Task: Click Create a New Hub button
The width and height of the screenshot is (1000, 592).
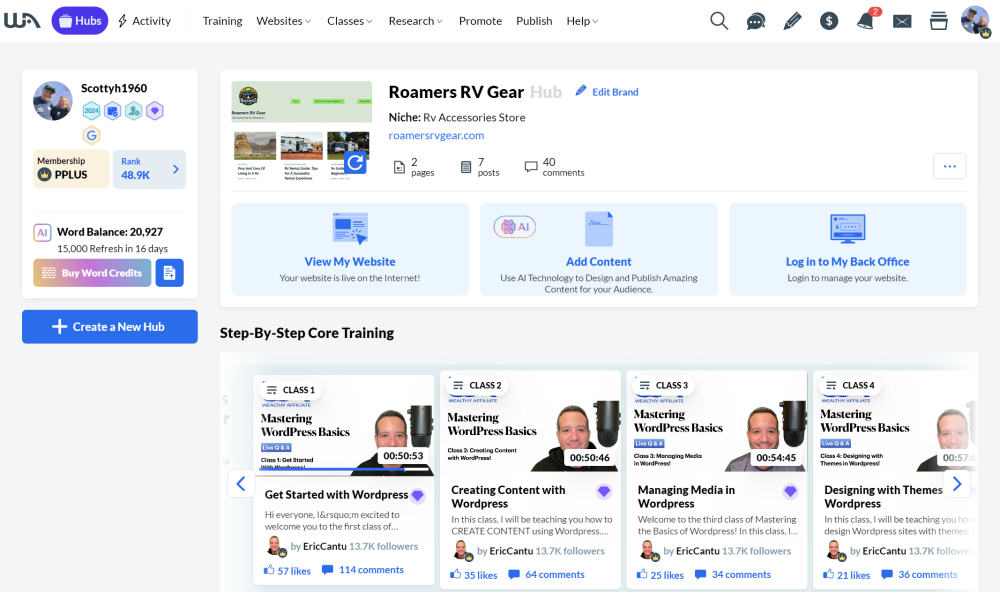Action: (110, 327)
